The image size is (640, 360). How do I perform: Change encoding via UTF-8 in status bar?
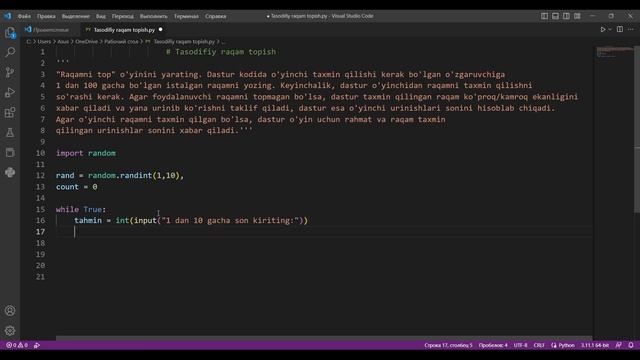(x=520, y=345)
